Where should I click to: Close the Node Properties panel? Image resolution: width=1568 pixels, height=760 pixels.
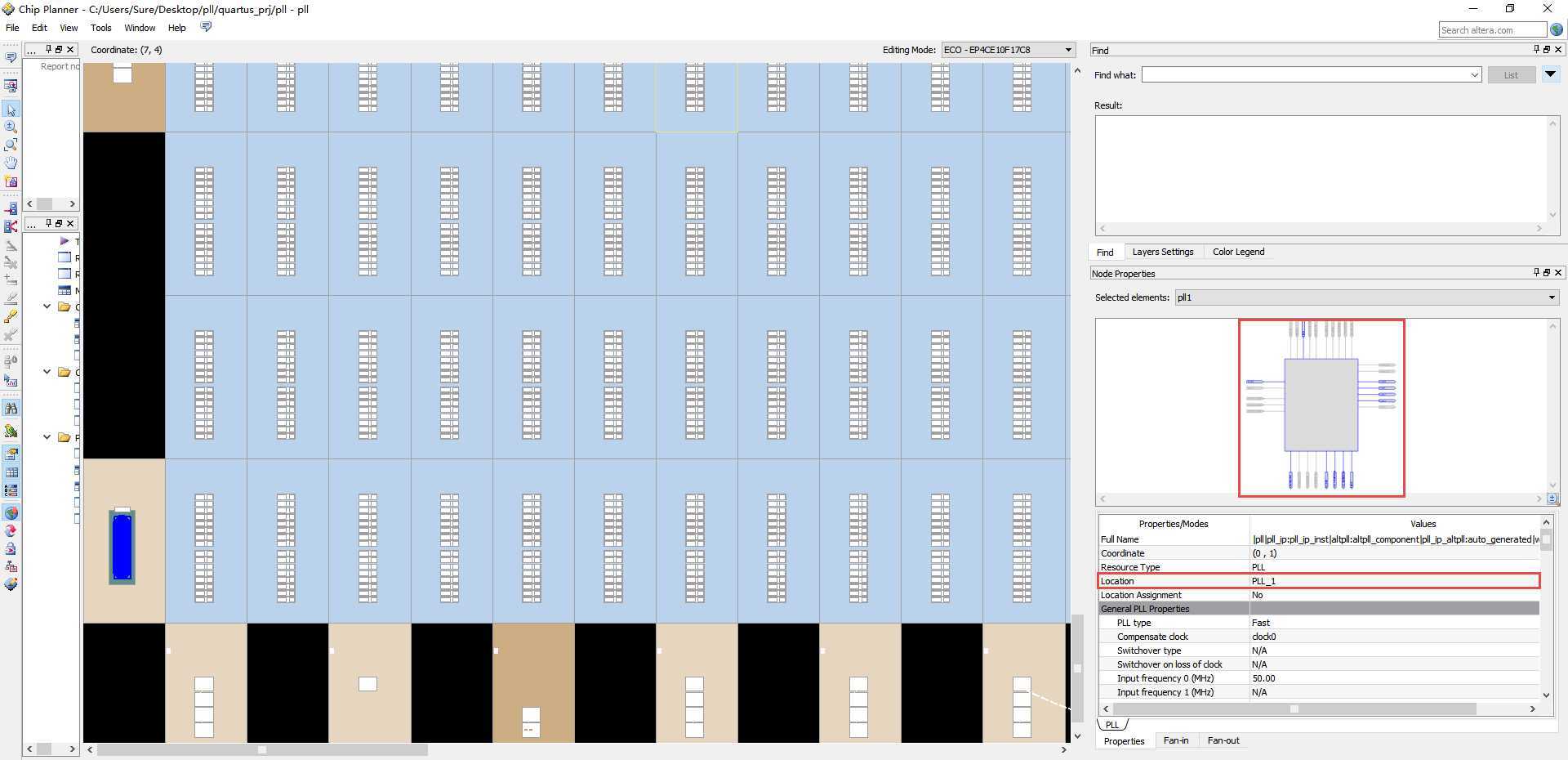click(x=1557, y=273)
